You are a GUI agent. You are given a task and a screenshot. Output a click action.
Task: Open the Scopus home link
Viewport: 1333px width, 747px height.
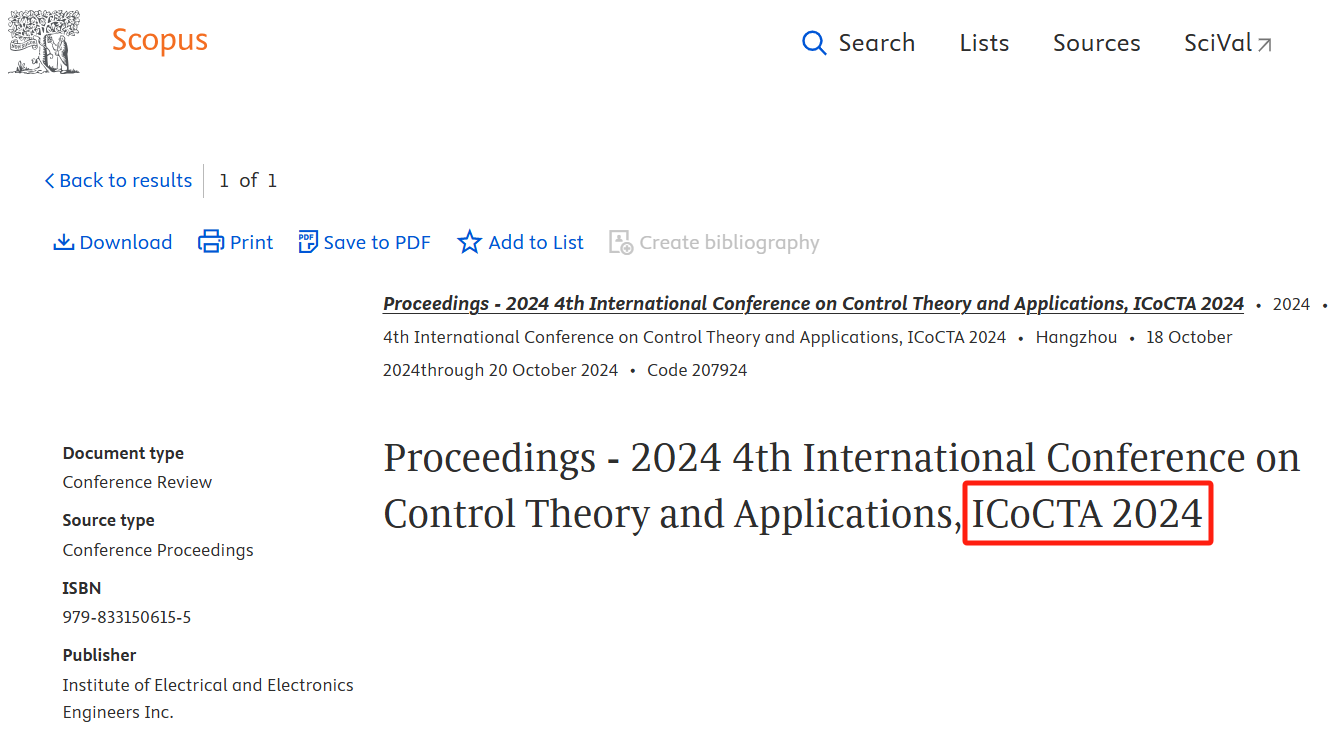point(160,40)
